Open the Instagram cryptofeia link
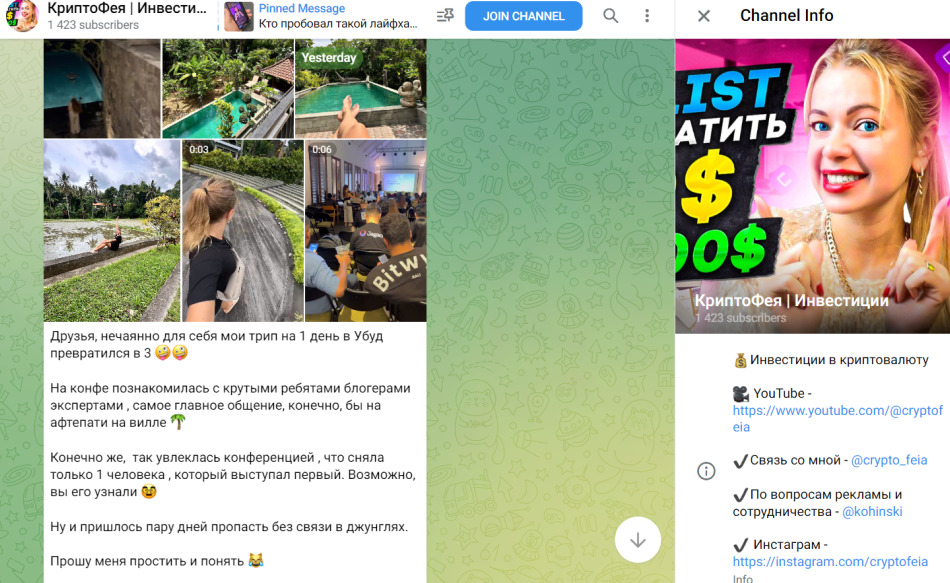The height and width of the screenshot is (583, 950). [x=830, y=562]
